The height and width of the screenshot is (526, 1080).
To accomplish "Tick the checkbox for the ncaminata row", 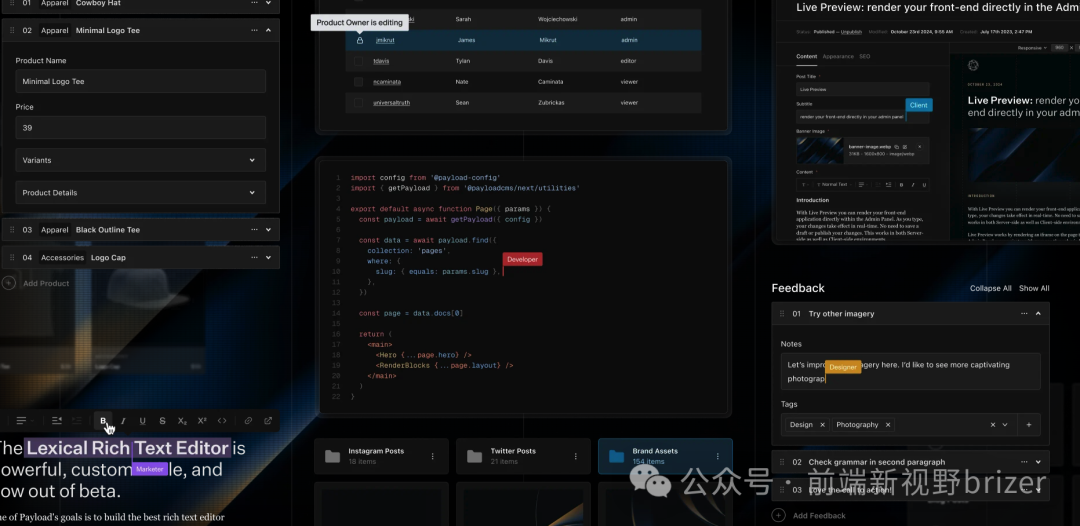I will point(358,82).
